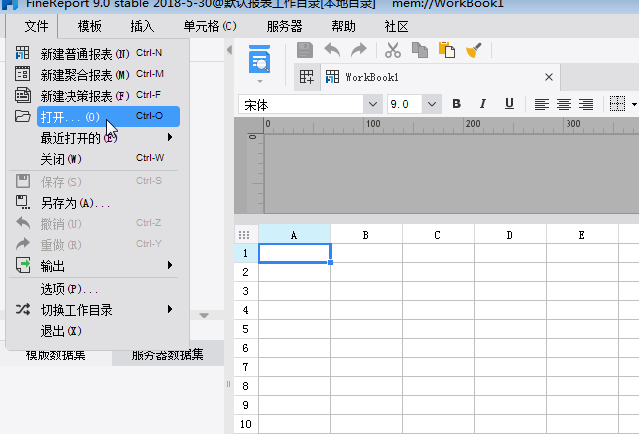Screen dimensions: 639x434
Task: Align text center
Action: click(x=564, y=104)
